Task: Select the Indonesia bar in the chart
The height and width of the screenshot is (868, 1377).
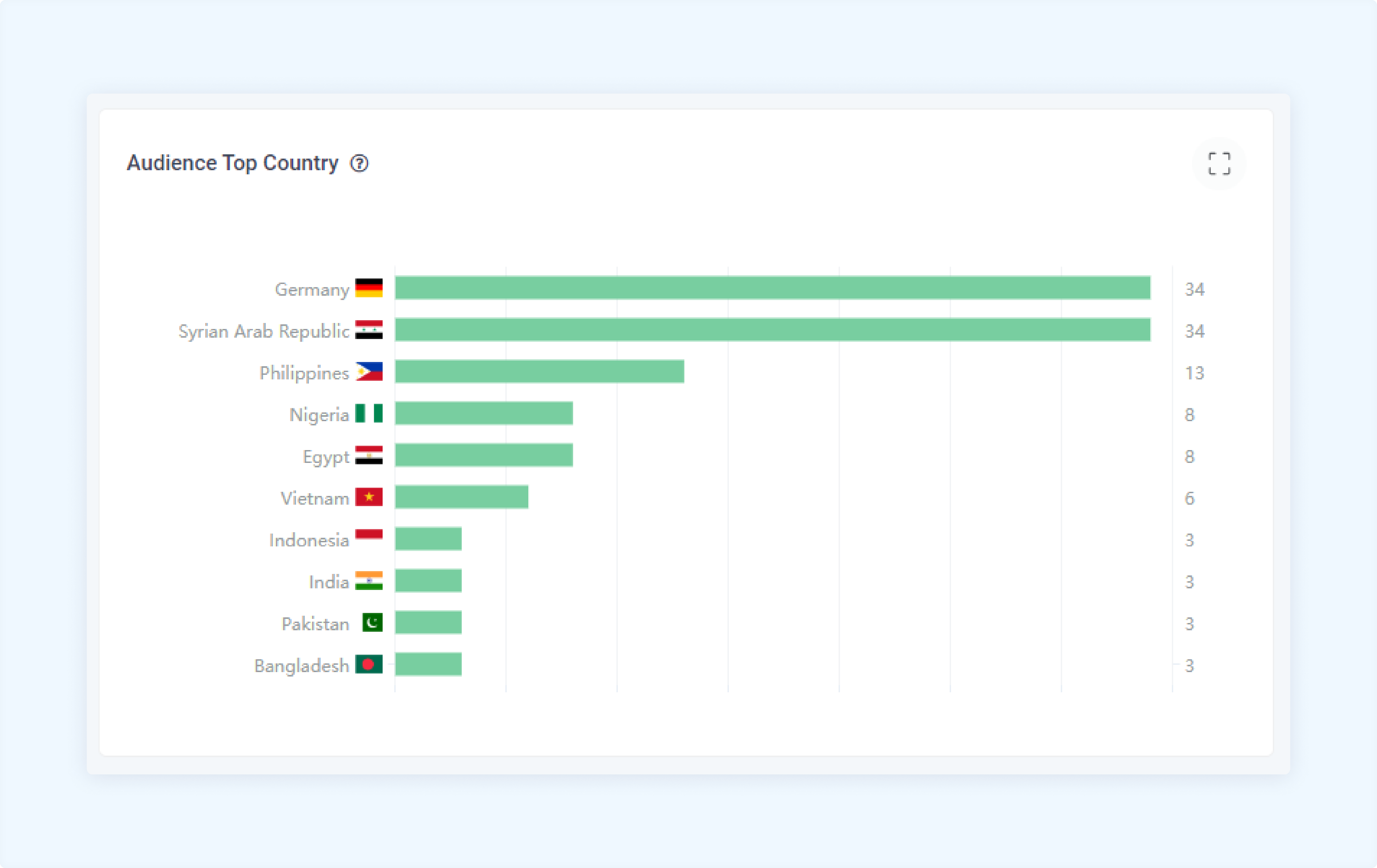Action: [x=428, y=538]
